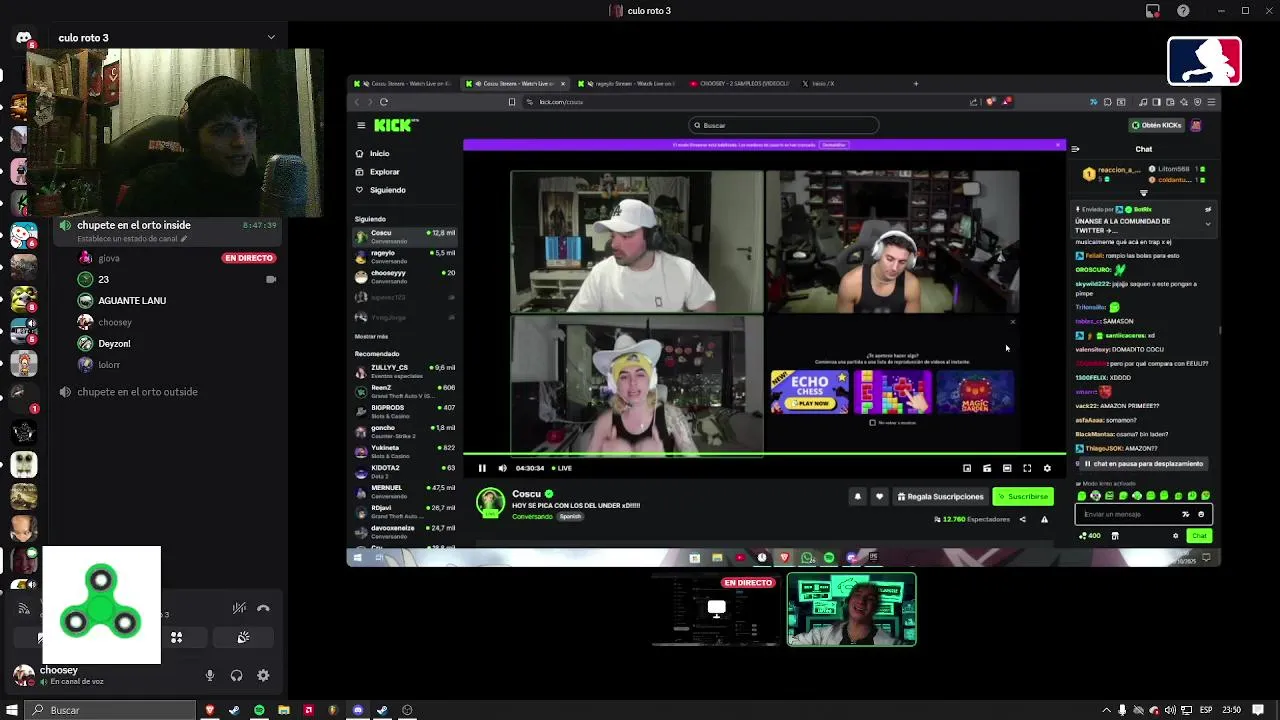Open Windows Start menu
Viewport: 1280px width, 720px height.
(x=12, y=710)
